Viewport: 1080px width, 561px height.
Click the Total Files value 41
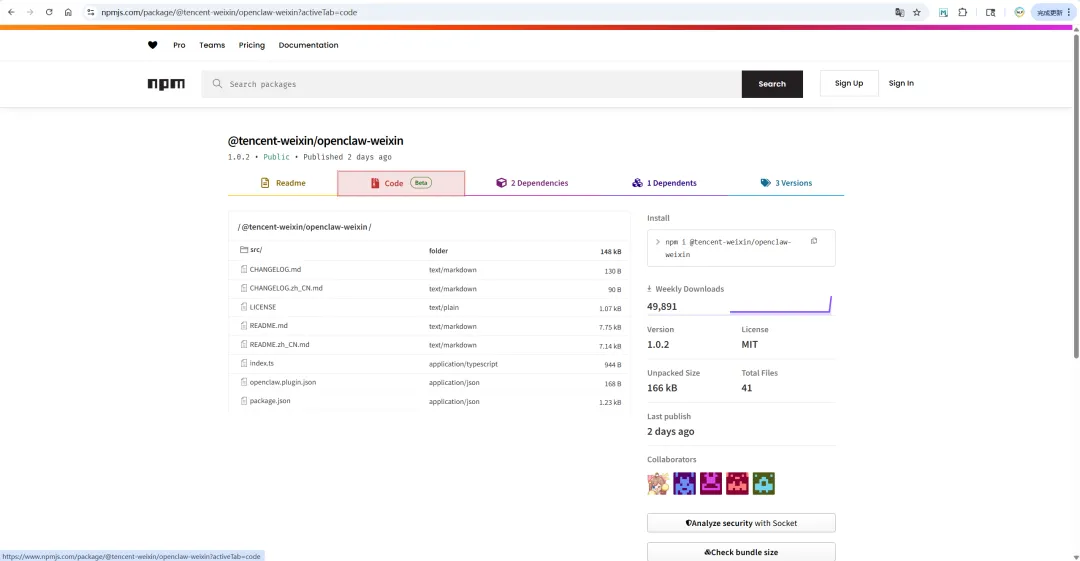pyautogui.click(x=747, y=388)
